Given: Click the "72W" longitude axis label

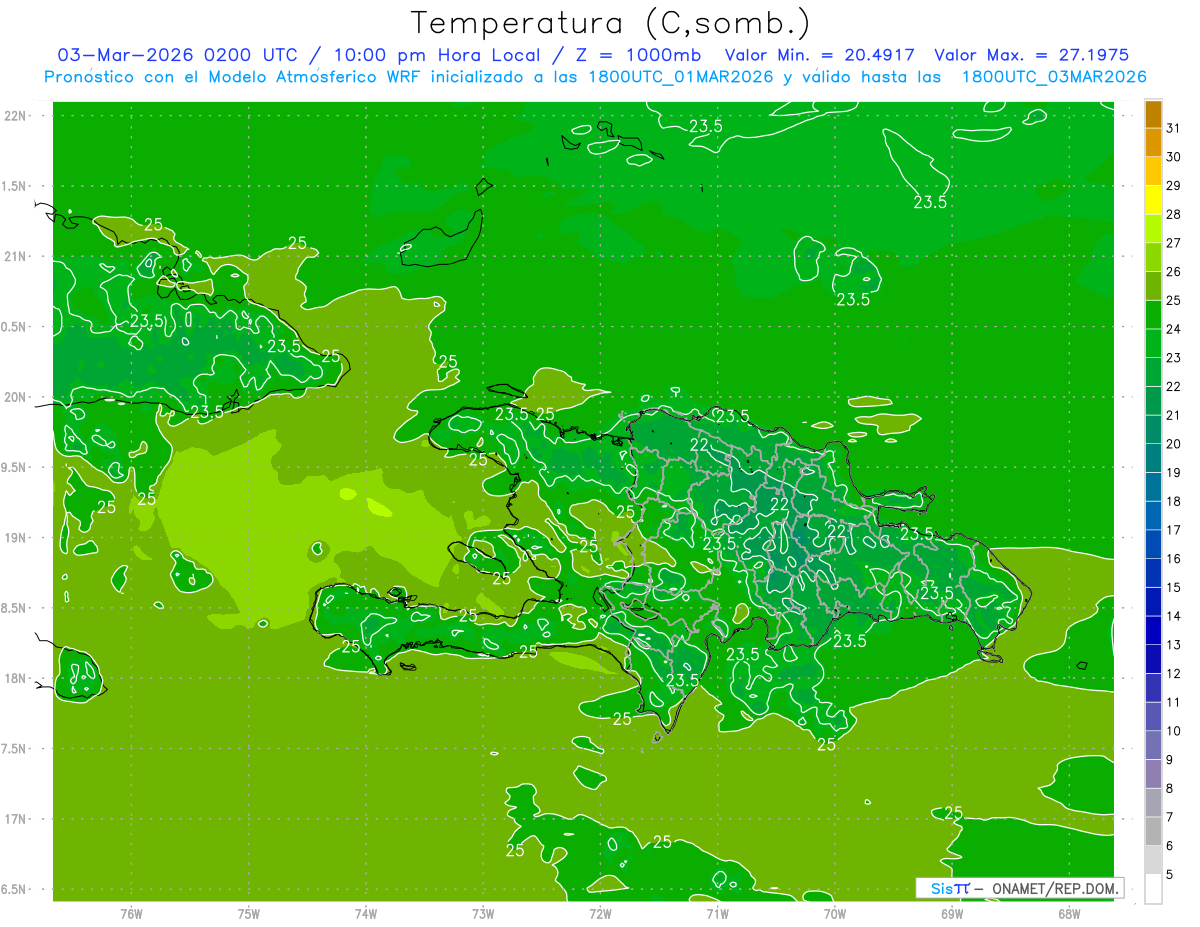Looking at the screenshot, I should coord(600,914).
